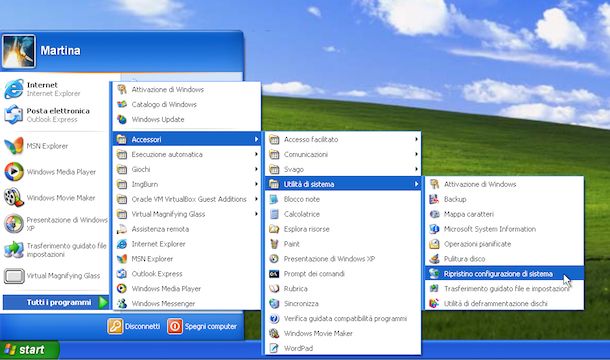Expand the ImgBurn submenu
Viewport: 610px width, 360px height.
click(x=187, y=184)
